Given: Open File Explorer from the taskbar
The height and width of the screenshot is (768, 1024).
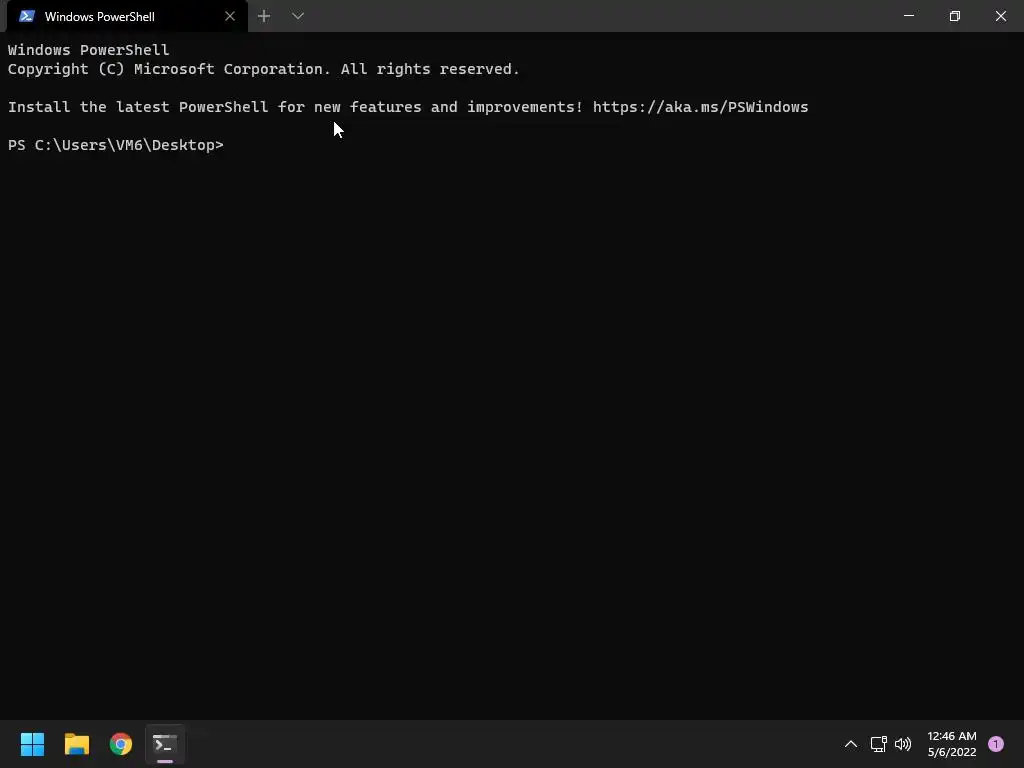Looking at the screenshot, I should point(76,744).
